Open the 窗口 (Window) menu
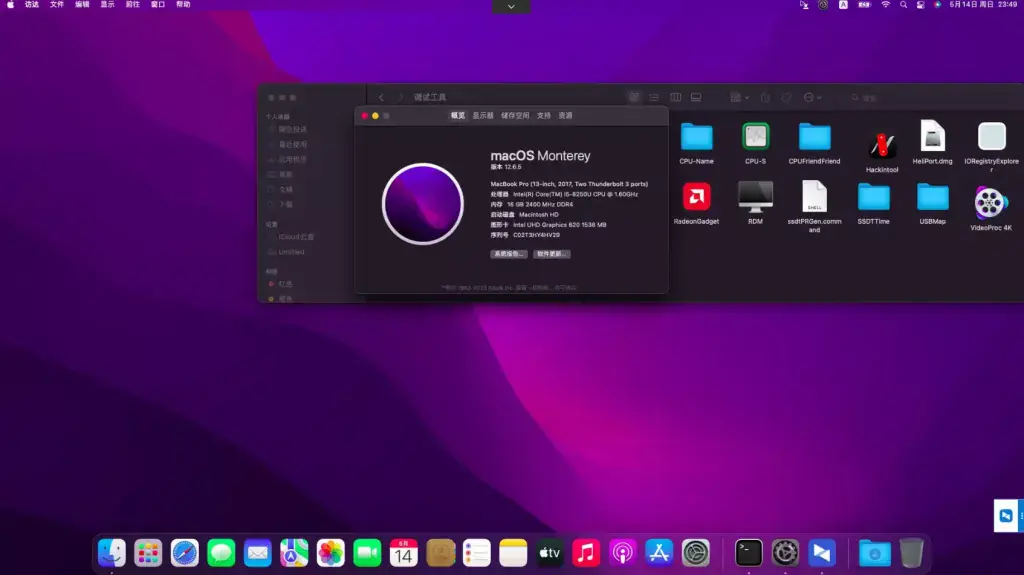Screen dimensions: 1024x575 (x=158, y=5)
